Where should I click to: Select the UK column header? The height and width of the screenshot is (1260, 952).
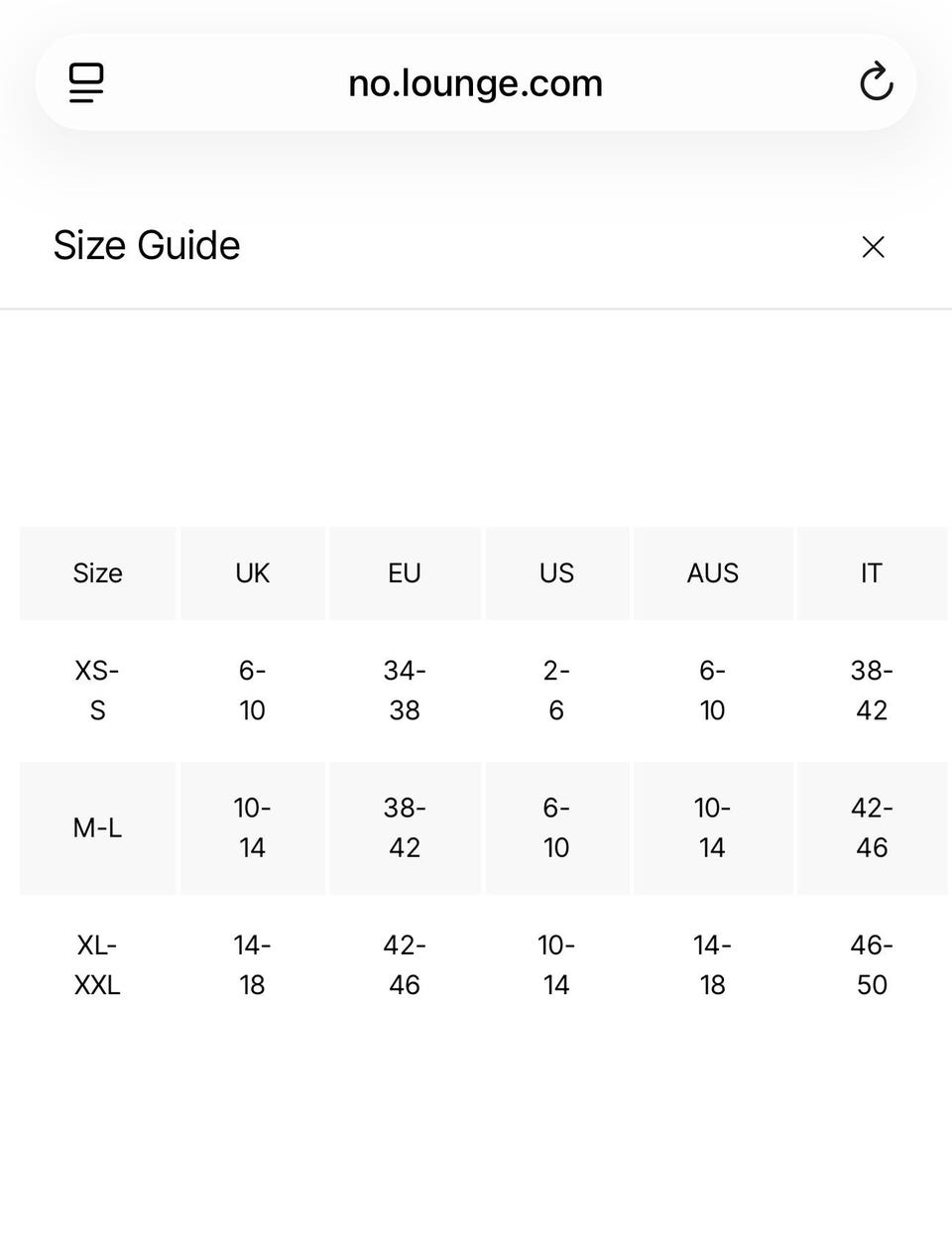click(x=252, y=573)
